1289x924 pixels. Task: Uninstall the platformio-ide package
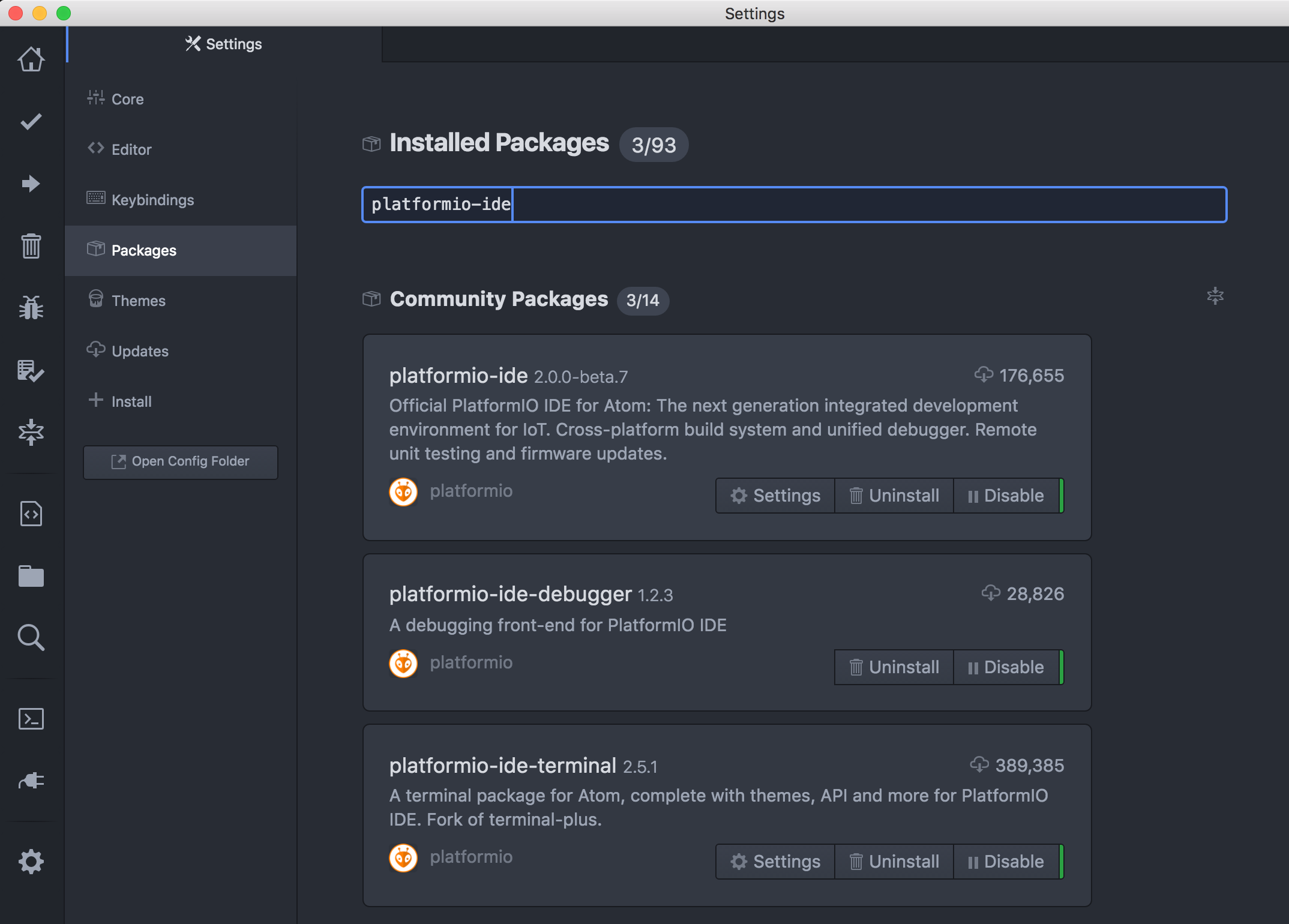(x=894, y=495)
